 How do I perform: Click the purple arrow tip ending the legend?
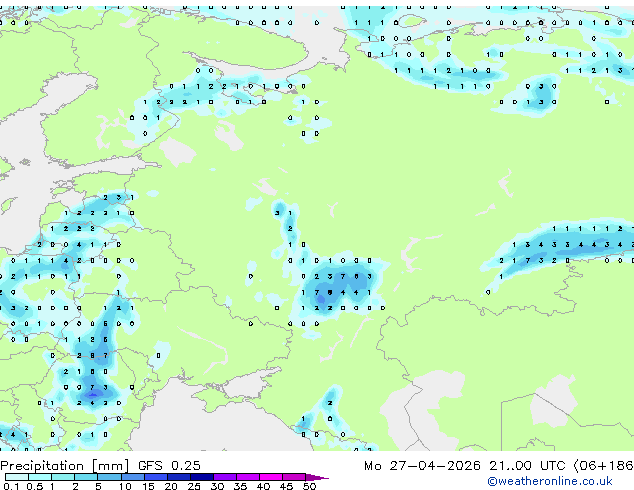click(317, 477)
